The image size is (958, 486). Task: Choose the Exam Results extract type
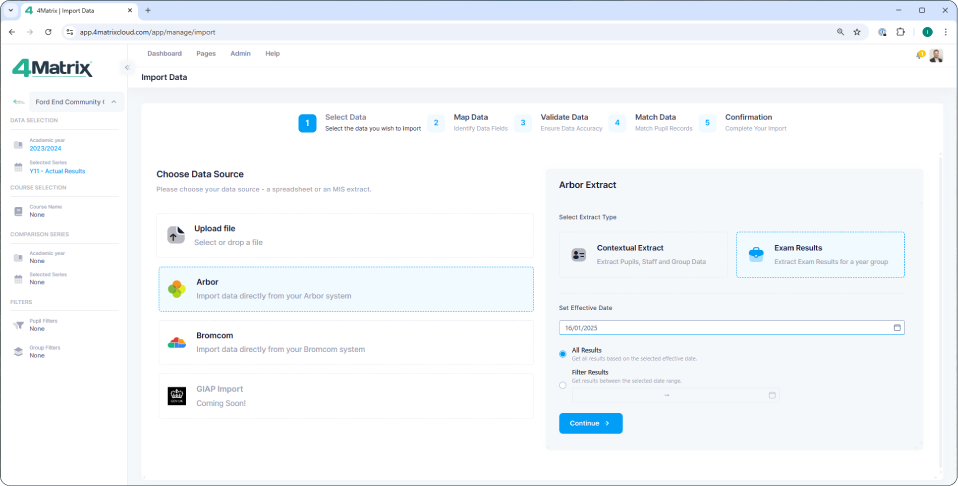820,254
